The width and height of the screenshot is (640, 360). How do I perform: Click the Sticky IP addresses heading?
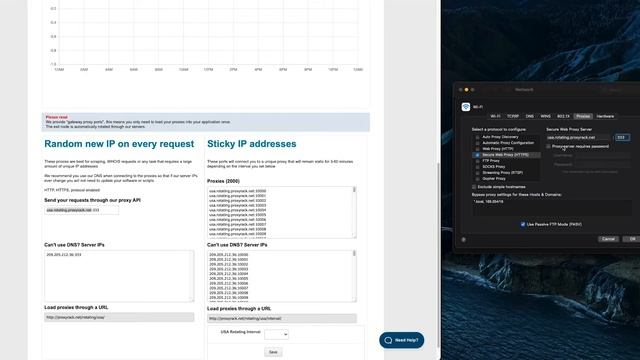pos(251,144)
